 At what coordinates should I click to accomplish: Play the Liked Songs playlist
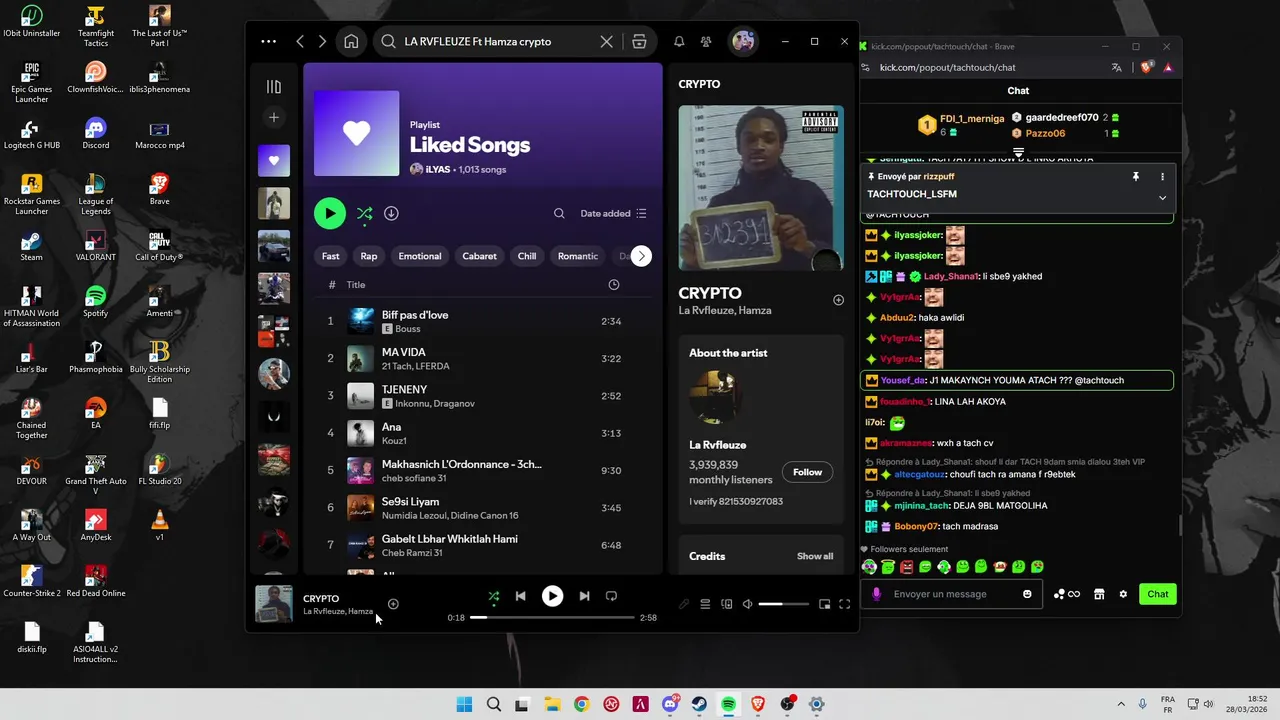click(329, 213)
